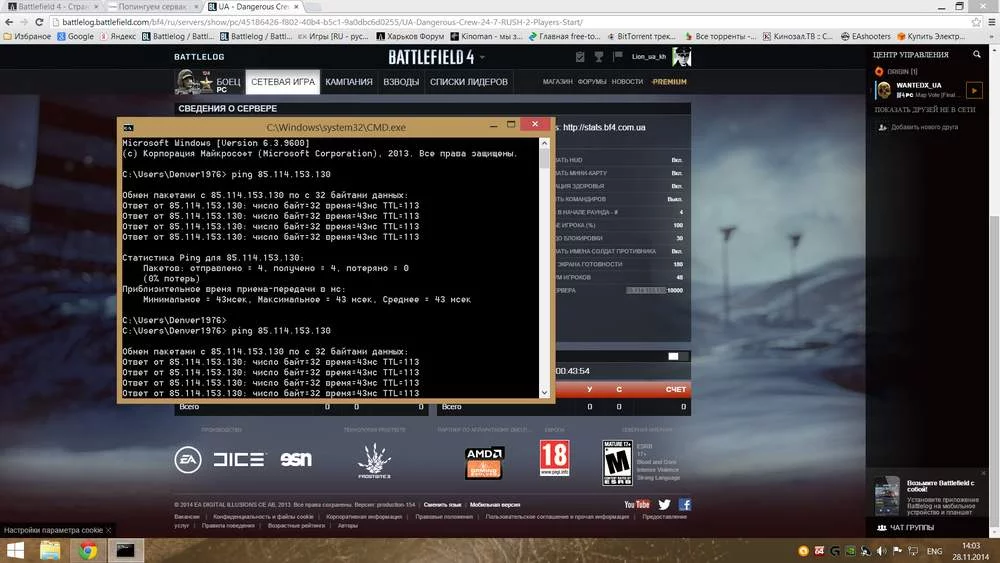Click the ФОРУМЫ link

pyautogui.click(x=592, y=82)
